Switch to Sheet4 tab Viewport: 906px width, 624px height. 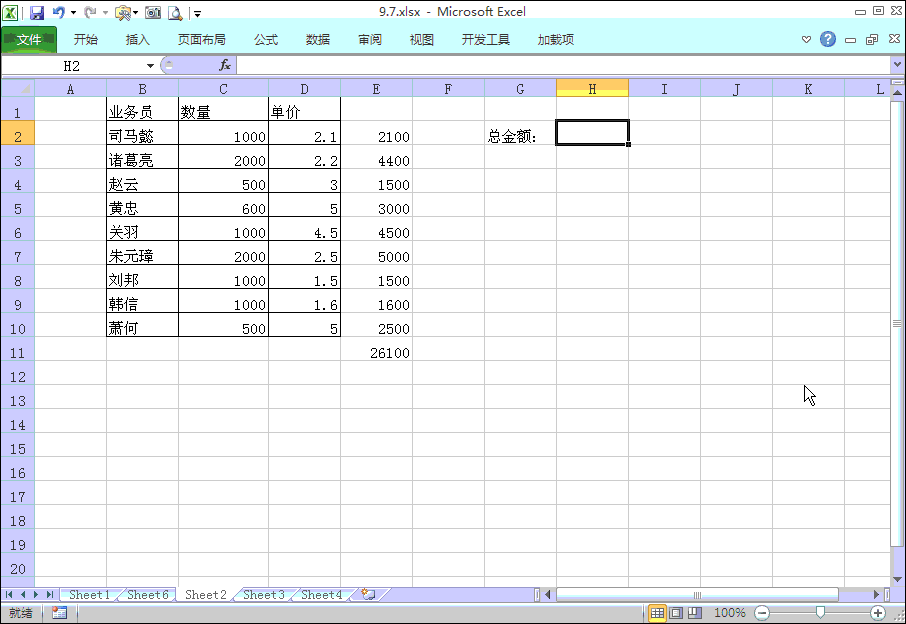pos(321,595)
